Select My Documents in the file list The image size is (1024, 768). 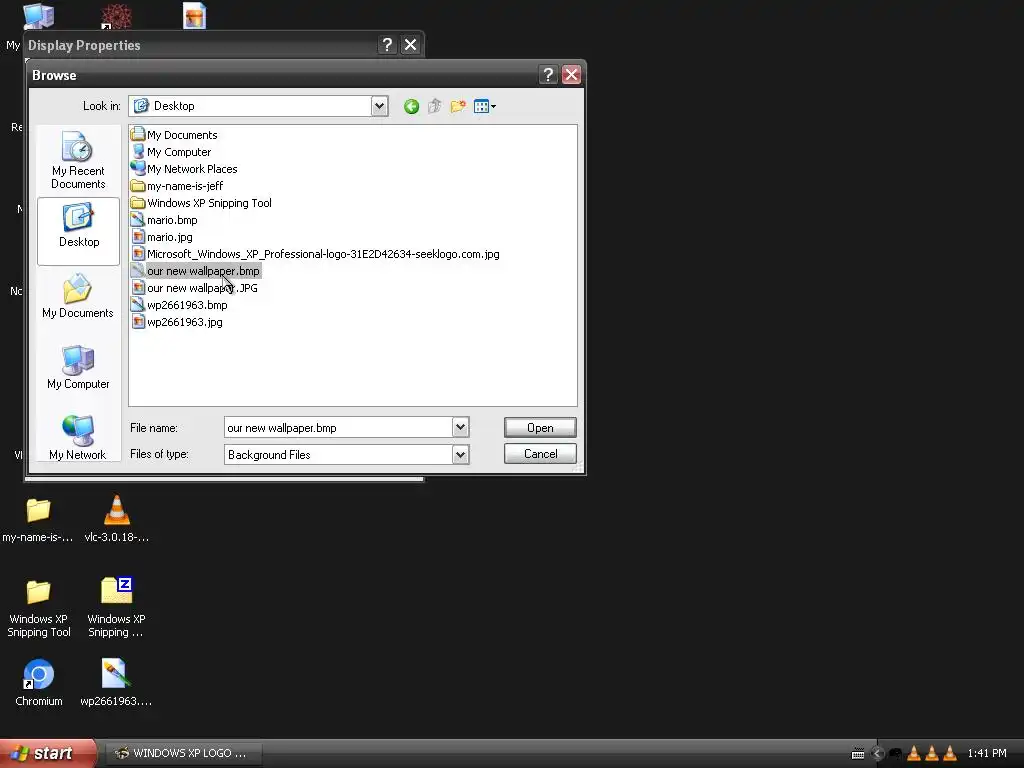(x=174, y=135)
